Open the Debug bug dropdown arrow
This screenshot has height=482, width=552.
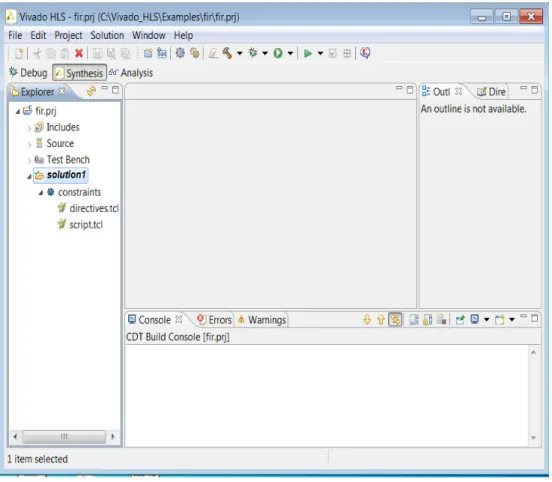click(265, 54)
